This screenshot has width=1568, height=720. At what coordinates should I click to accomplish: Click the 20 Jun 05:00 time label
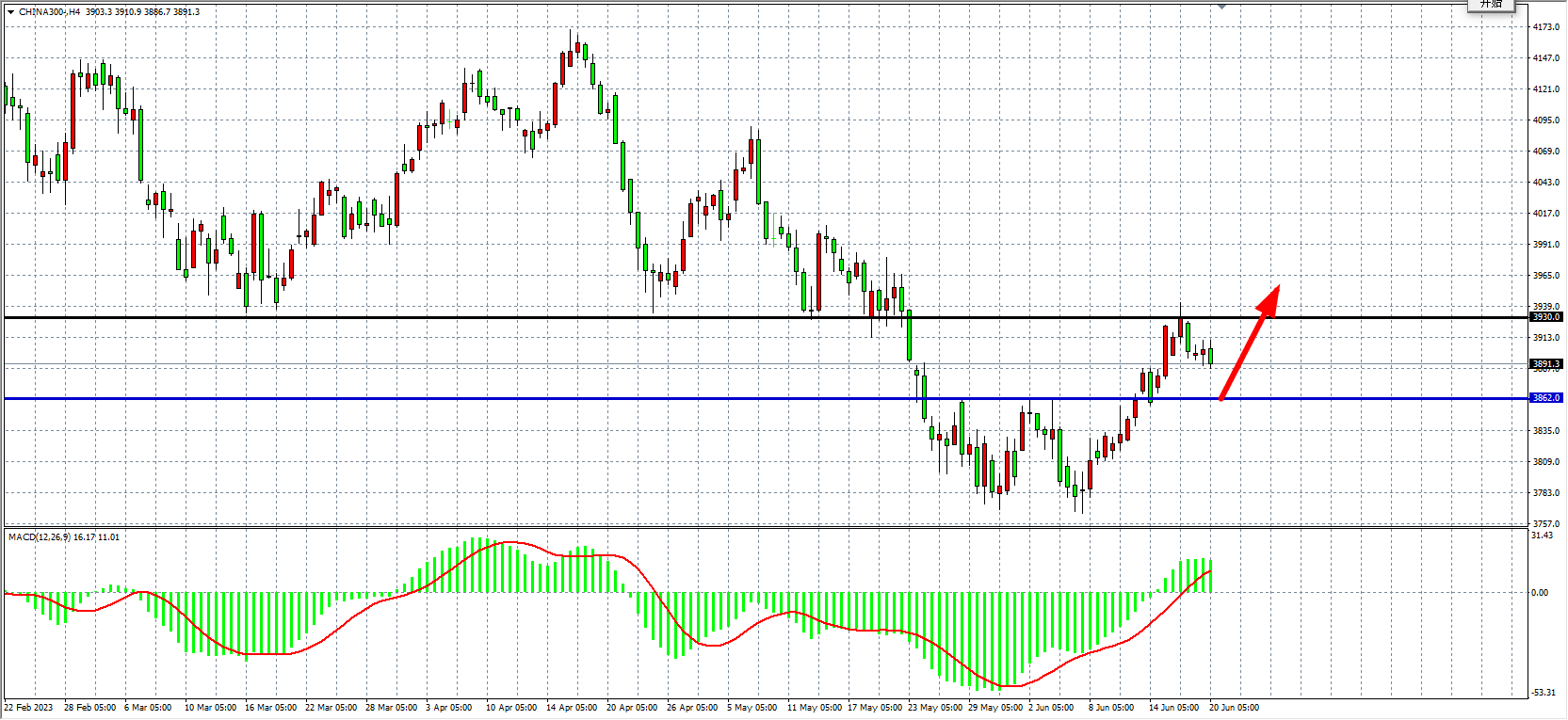tap(1234, 708)
